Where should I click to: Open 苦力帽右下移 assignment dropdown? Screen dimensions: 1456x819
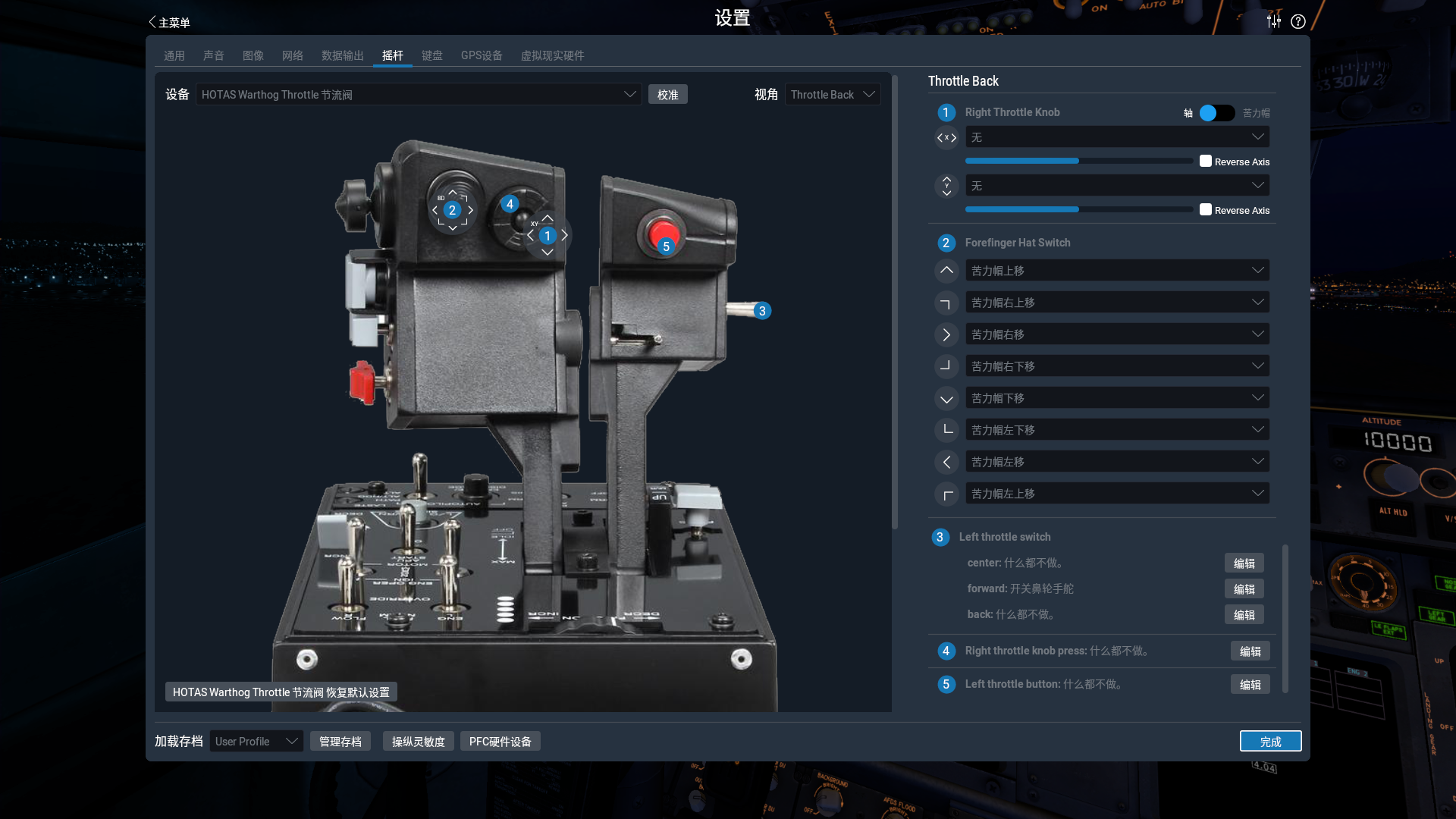click(1117, 366)
